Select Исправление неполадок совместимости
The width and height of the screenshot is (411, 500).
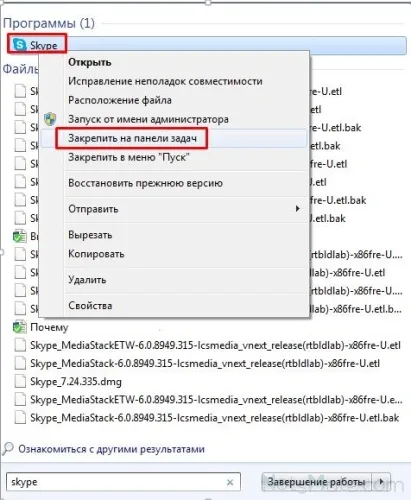(x=165, y=81)
